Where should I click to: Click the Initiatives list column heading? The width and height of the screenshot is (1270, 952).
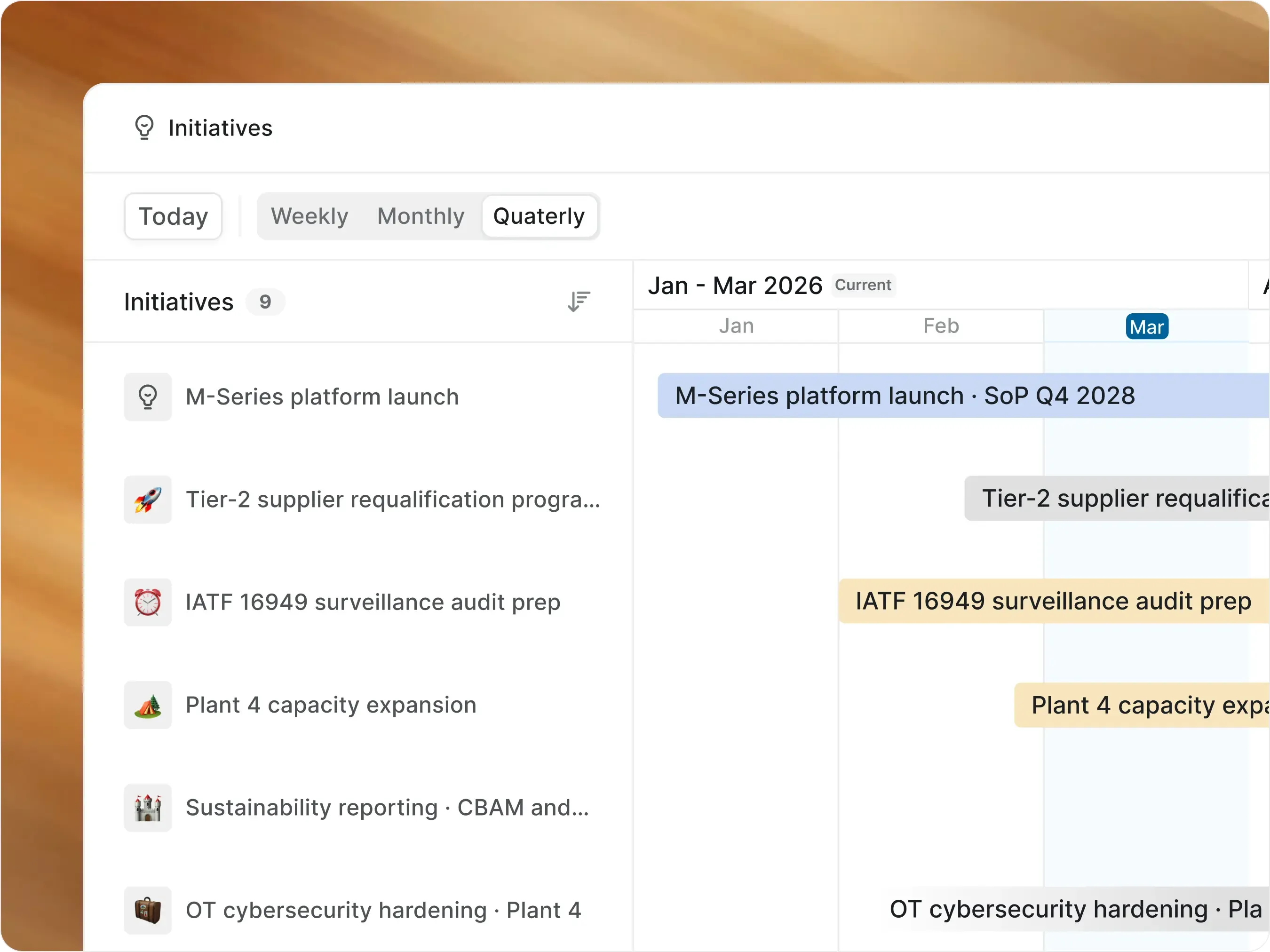click(x=179, y=302)
